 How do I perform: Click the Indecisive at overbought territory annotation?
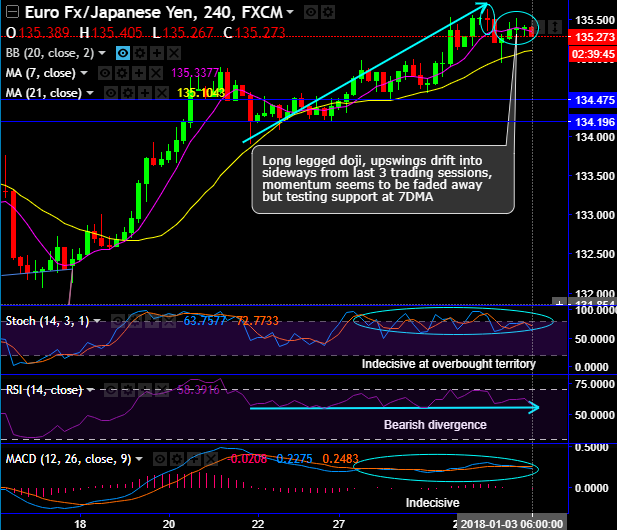[x=449, y=364]
